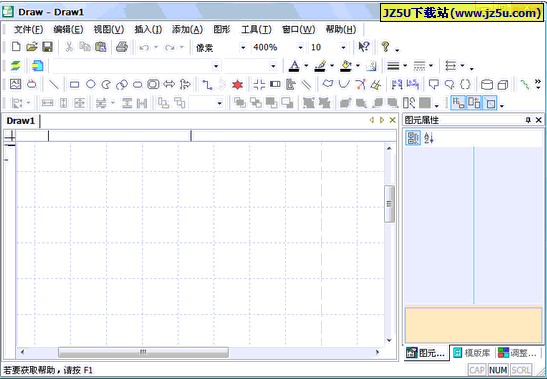Select the double-headed arrow shape tool
This screenshot has height=379, width=547.
click(169, 84)
